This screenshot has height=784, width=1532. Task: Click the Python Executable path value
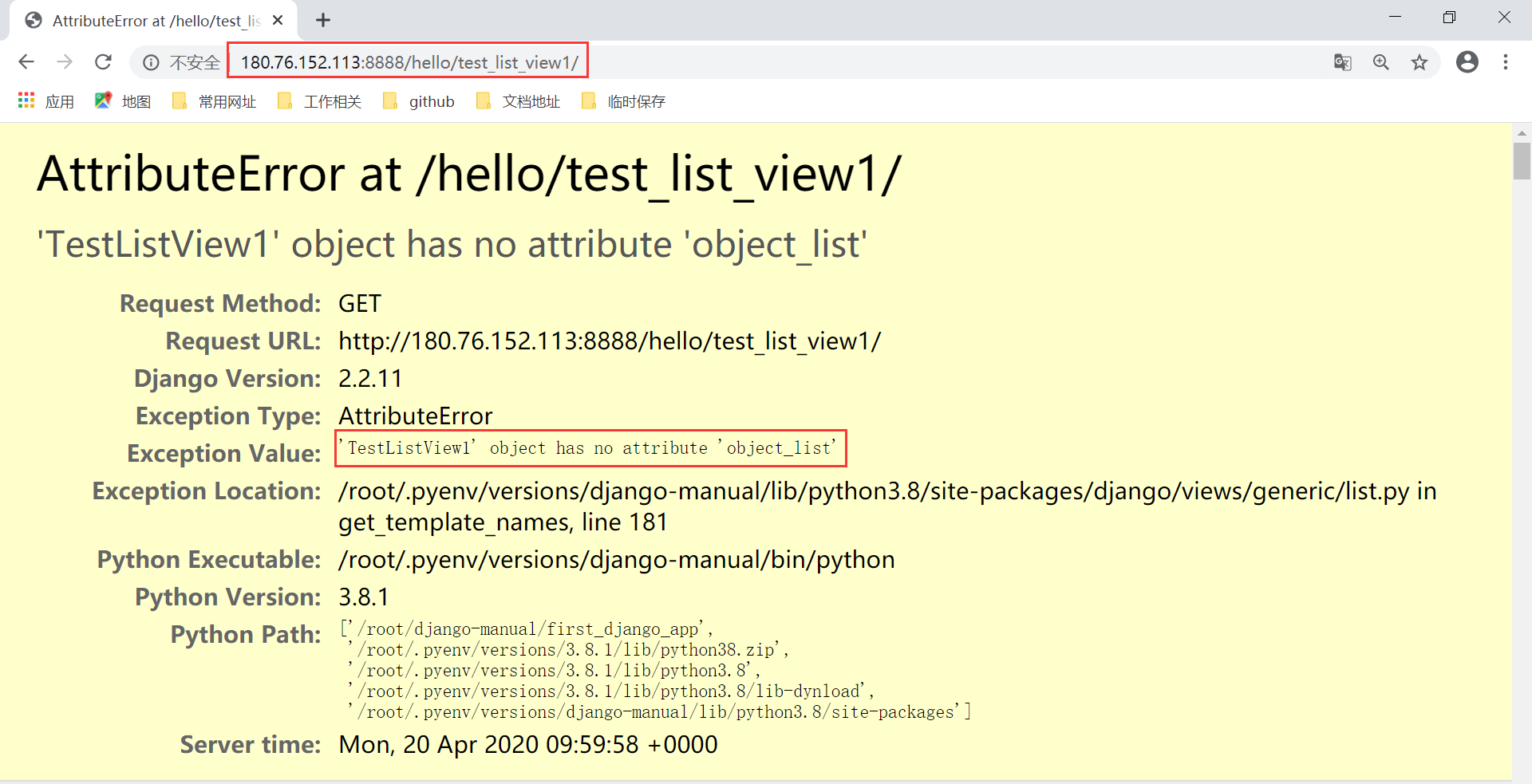(x=617, y=560)
